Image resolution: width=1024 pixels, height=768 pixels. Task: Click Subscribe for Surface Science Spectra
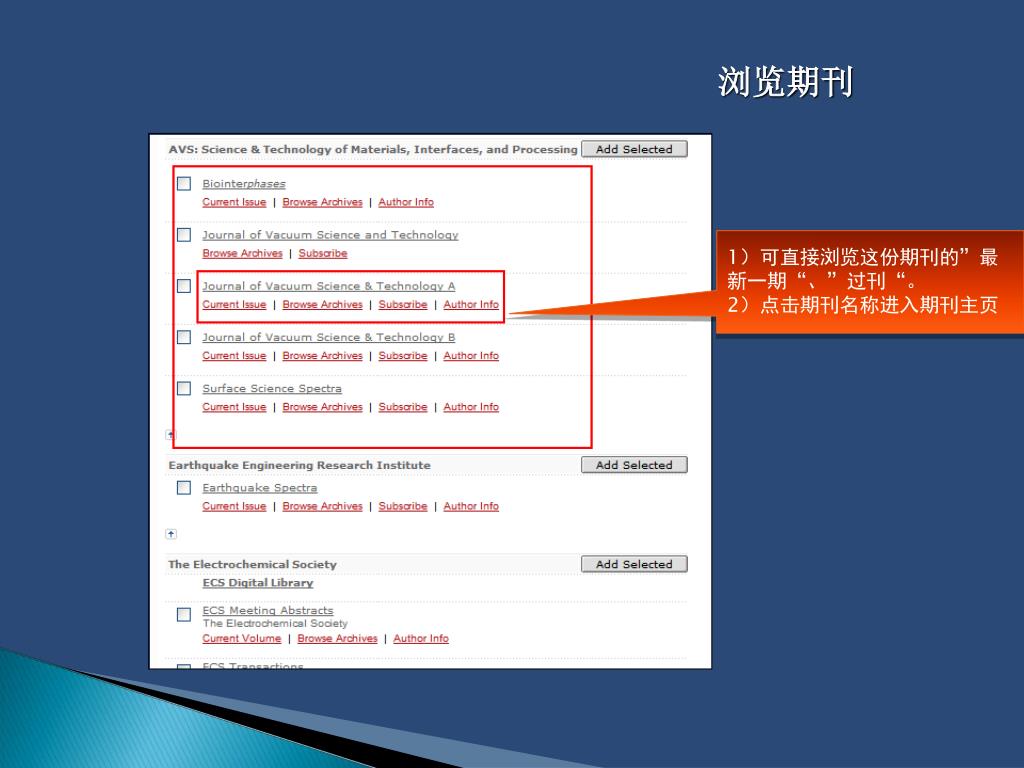tap(403, 407)
